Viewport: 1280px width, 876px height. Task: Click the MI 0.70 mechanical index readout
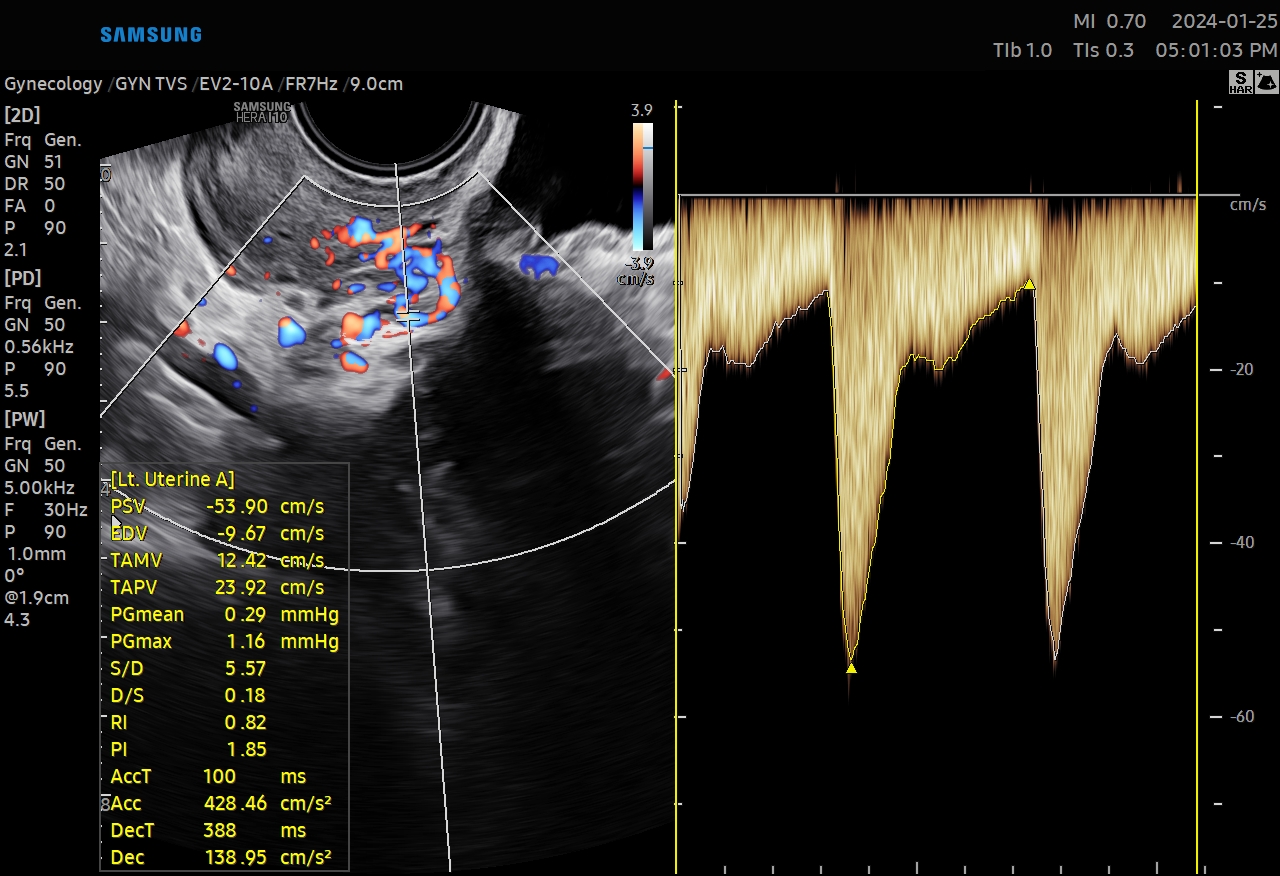(x=1109, y=21)
